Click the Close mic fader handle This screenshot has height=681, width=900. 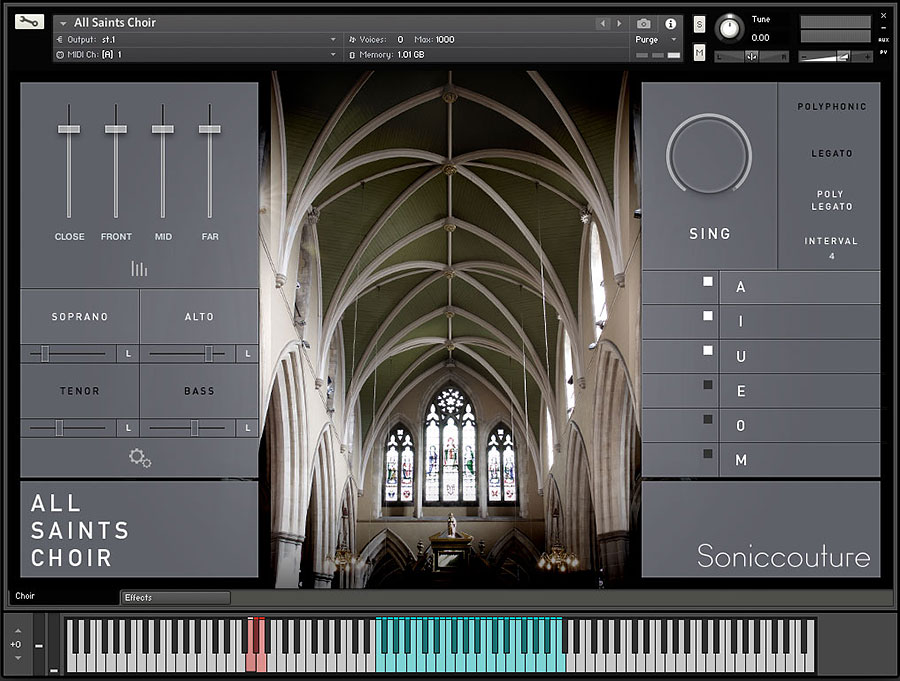click(x=69, y=129)
